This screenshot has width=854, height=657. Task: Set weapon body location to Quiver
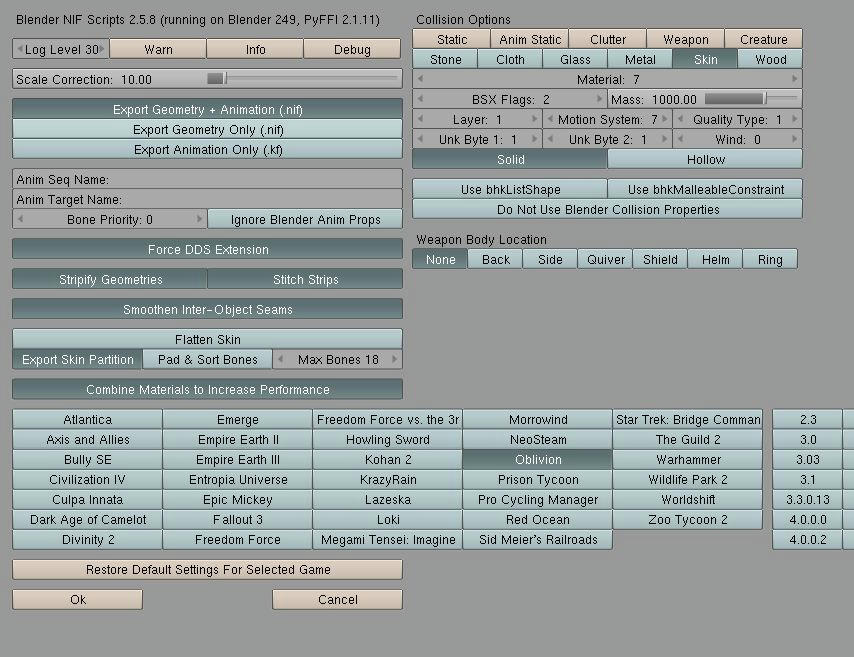[x=606, y=259]
